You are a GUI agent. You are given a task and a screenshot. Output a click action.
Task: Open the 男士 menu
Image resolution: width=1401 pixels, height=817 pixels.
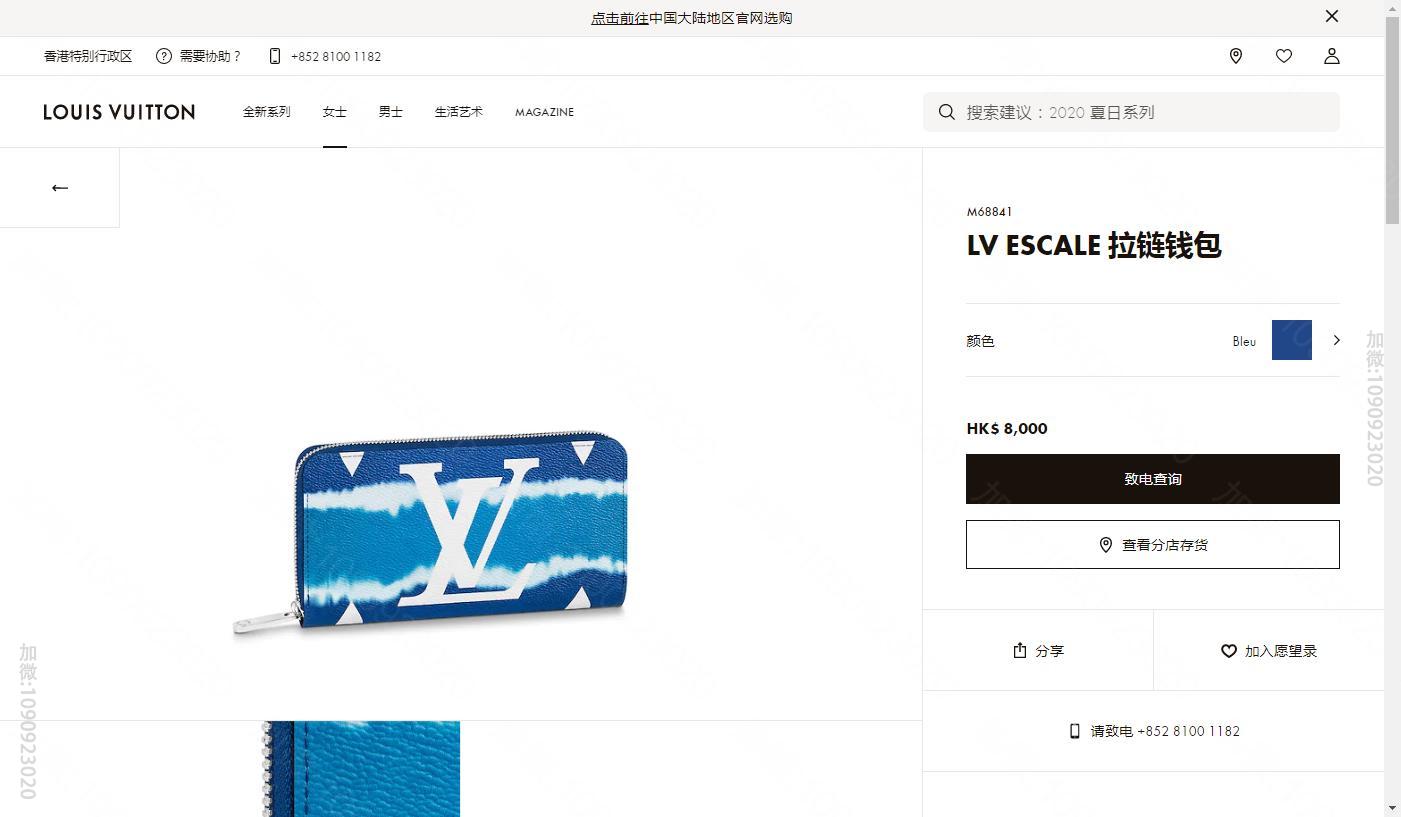tap(391, 112)
